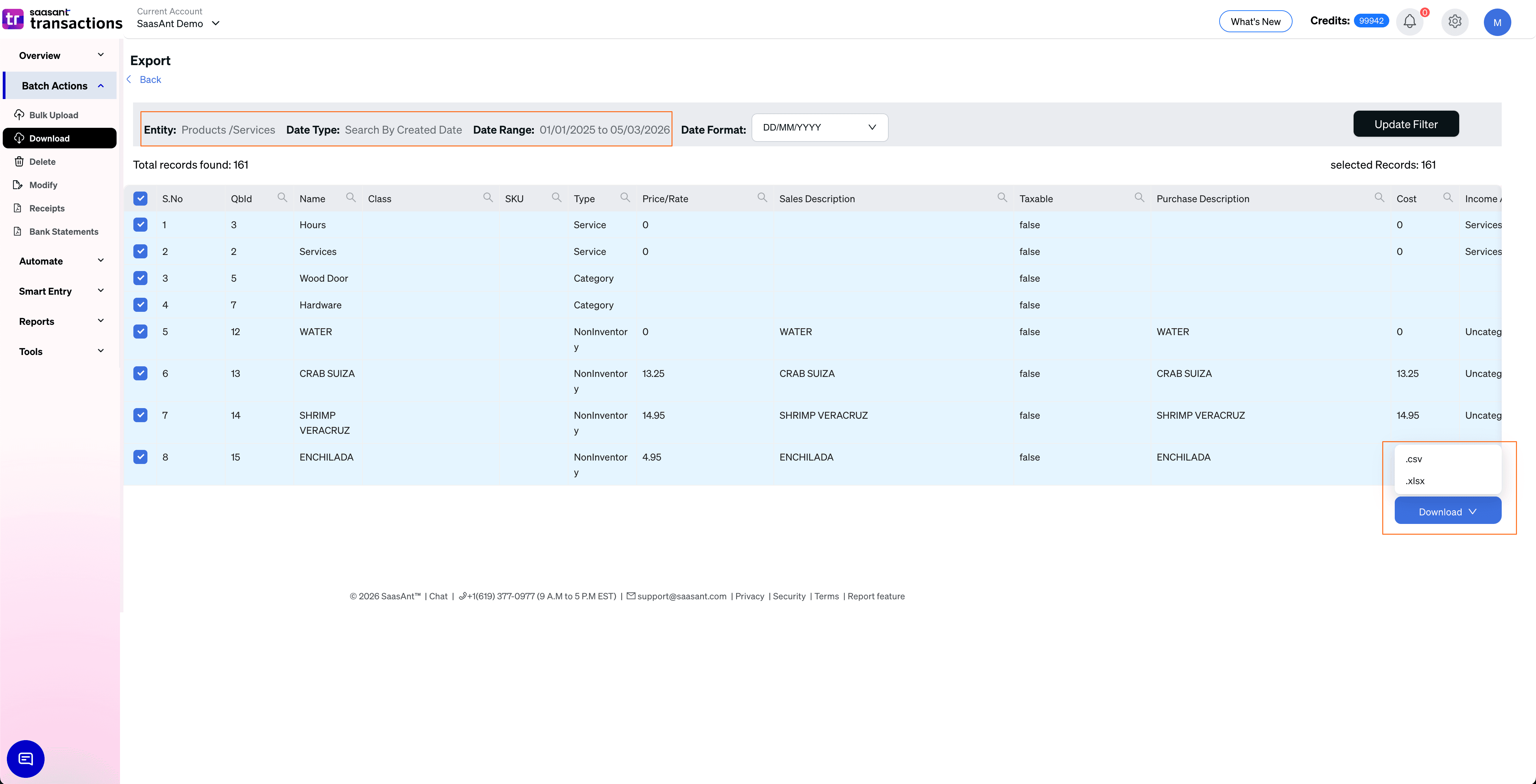
Task: Open the chat support bubble
Action: click(25, 758)
